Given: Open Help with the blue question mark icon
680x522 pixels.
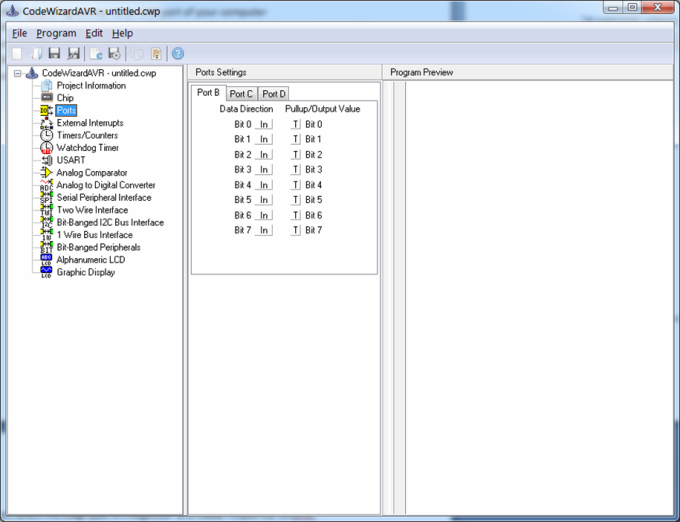Looking at the screenshot, I should 178,53.
